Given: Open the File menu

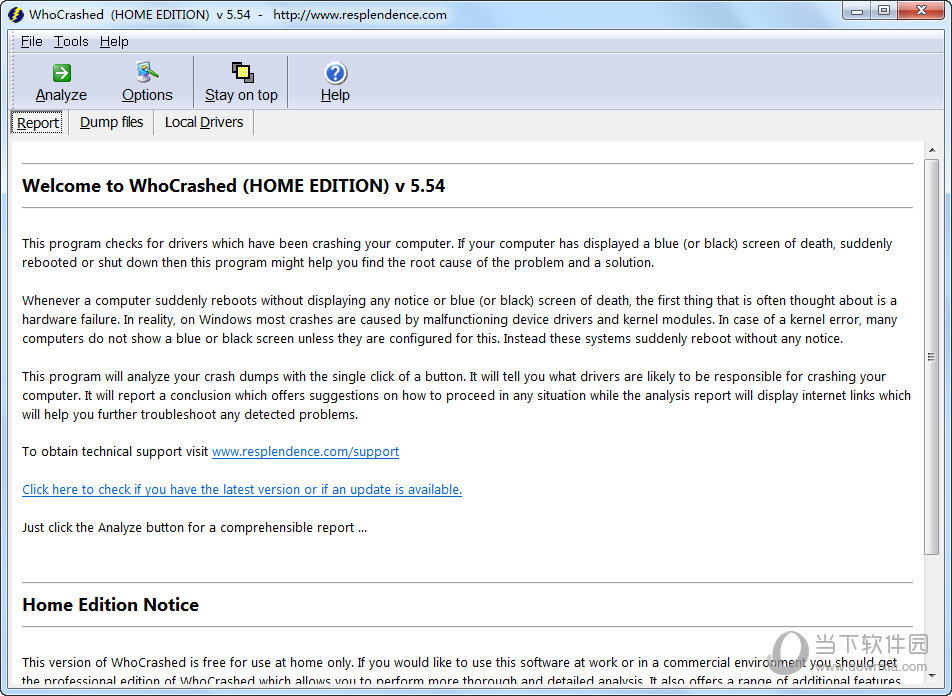Looking at the screenshot, I should tap(32, 41).
